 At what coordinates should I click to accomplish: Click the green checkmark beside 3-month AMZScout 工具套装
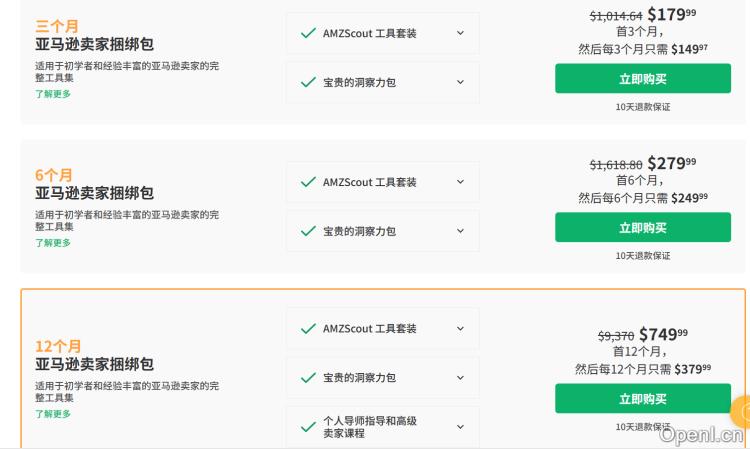(308, 33)
